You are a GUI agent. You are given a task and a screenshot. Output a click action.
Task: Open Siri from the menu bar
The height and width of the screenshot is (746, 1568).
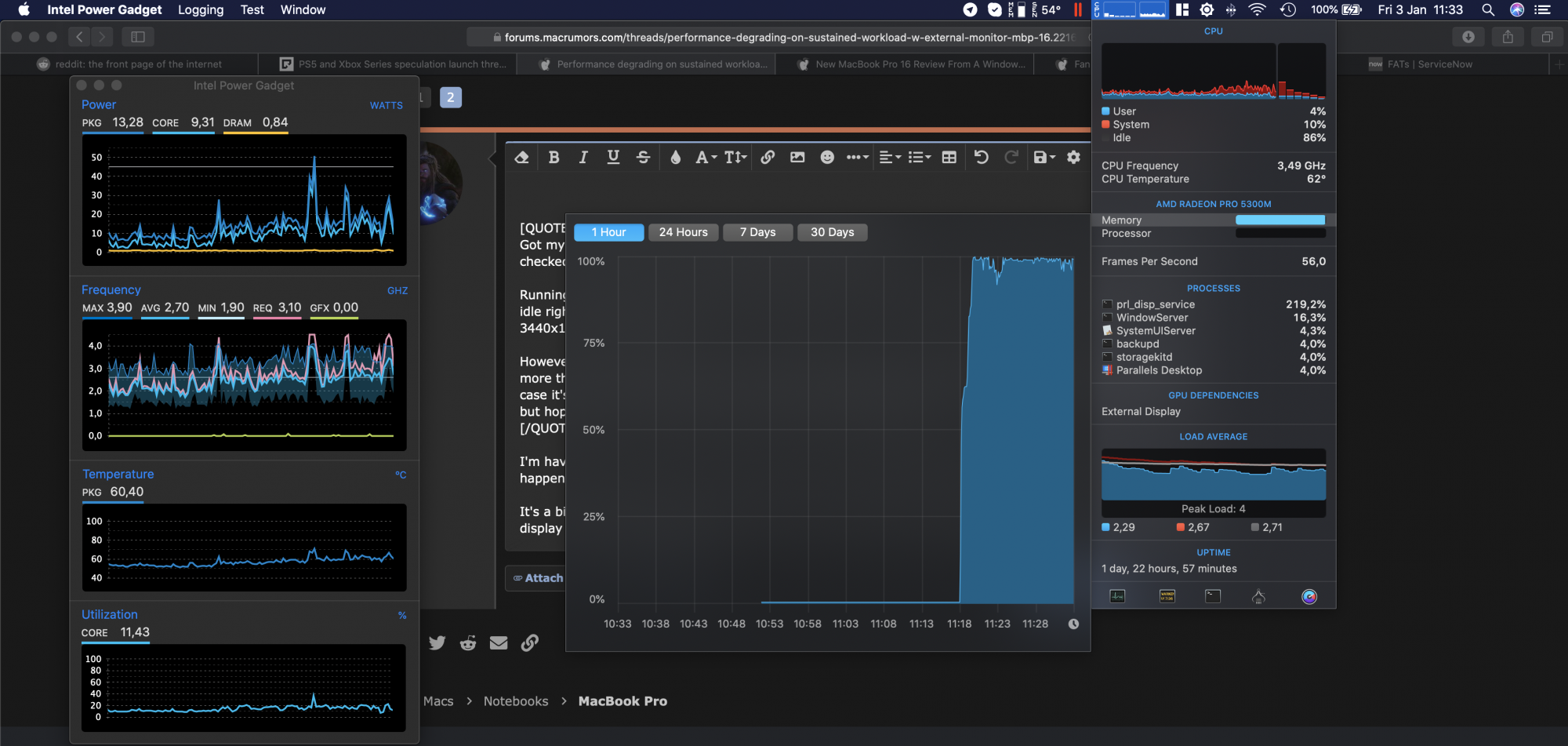[1517, 9]
